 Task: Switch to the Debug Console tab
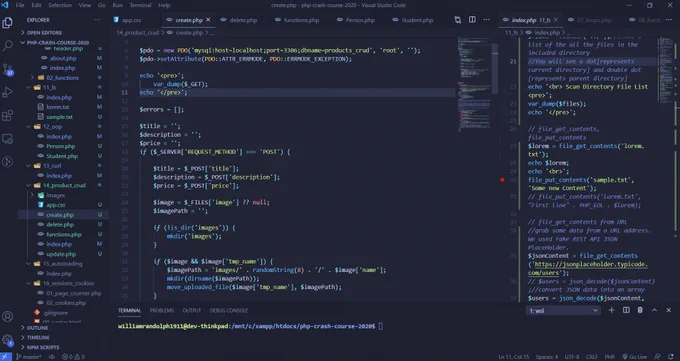(229, 310)
